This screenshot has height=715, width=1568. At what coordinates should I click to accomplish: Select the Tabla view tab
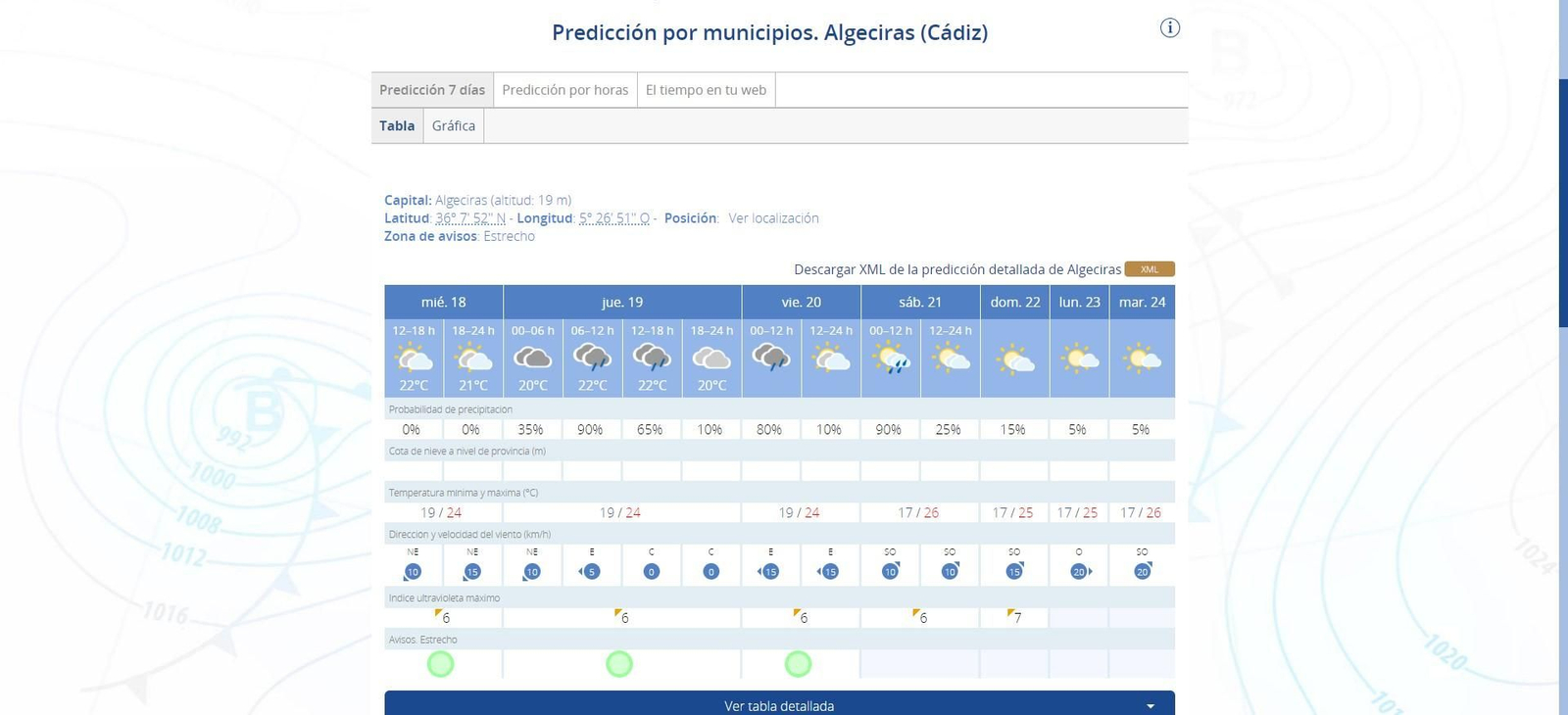pyautogui.click(x=397, y=125)
